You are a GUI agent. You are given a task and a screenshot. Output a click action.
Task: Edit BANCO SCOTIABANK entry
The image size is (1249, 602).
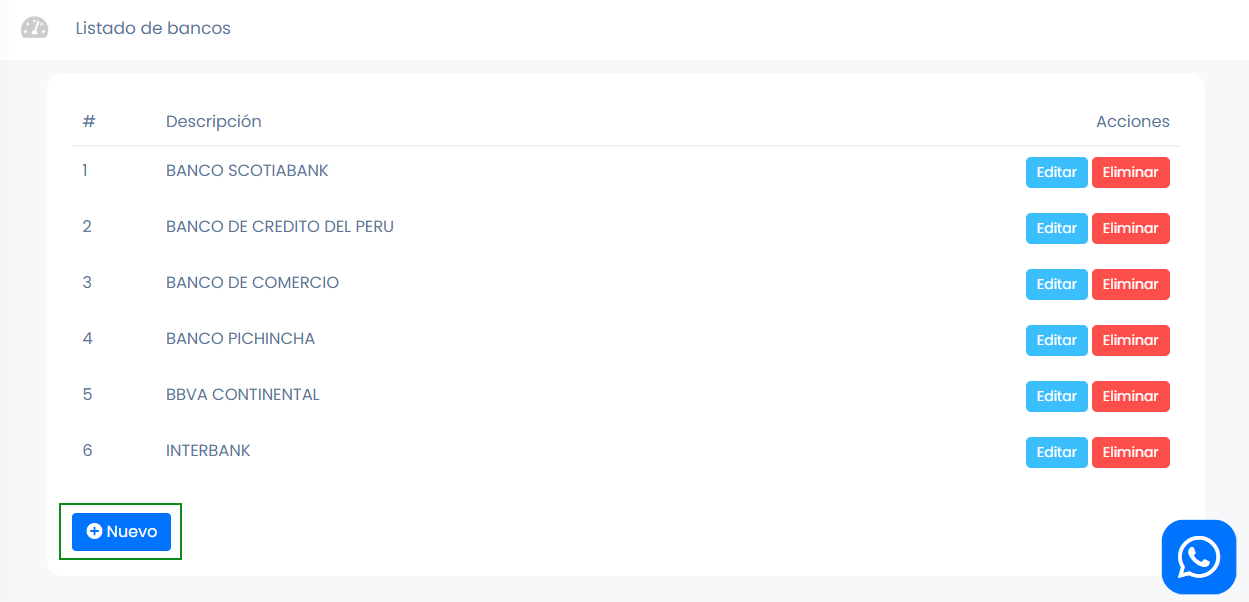click(x=1056, y=172)
